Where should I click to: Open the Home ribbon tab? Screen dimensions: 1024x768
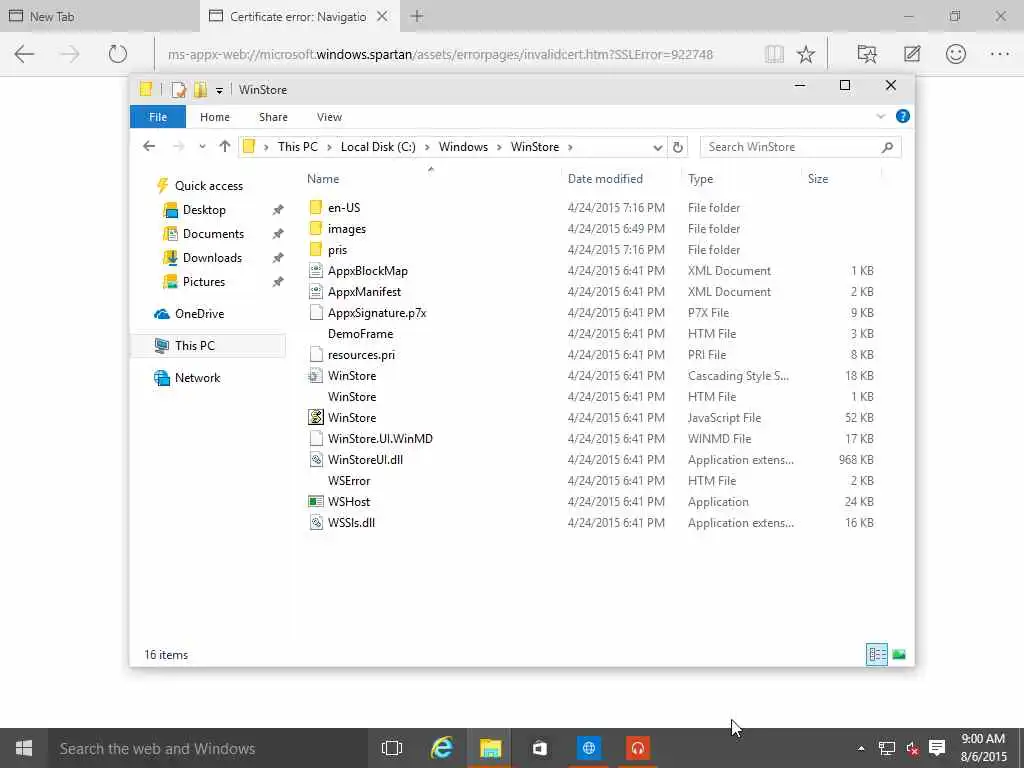pos(215,117)
